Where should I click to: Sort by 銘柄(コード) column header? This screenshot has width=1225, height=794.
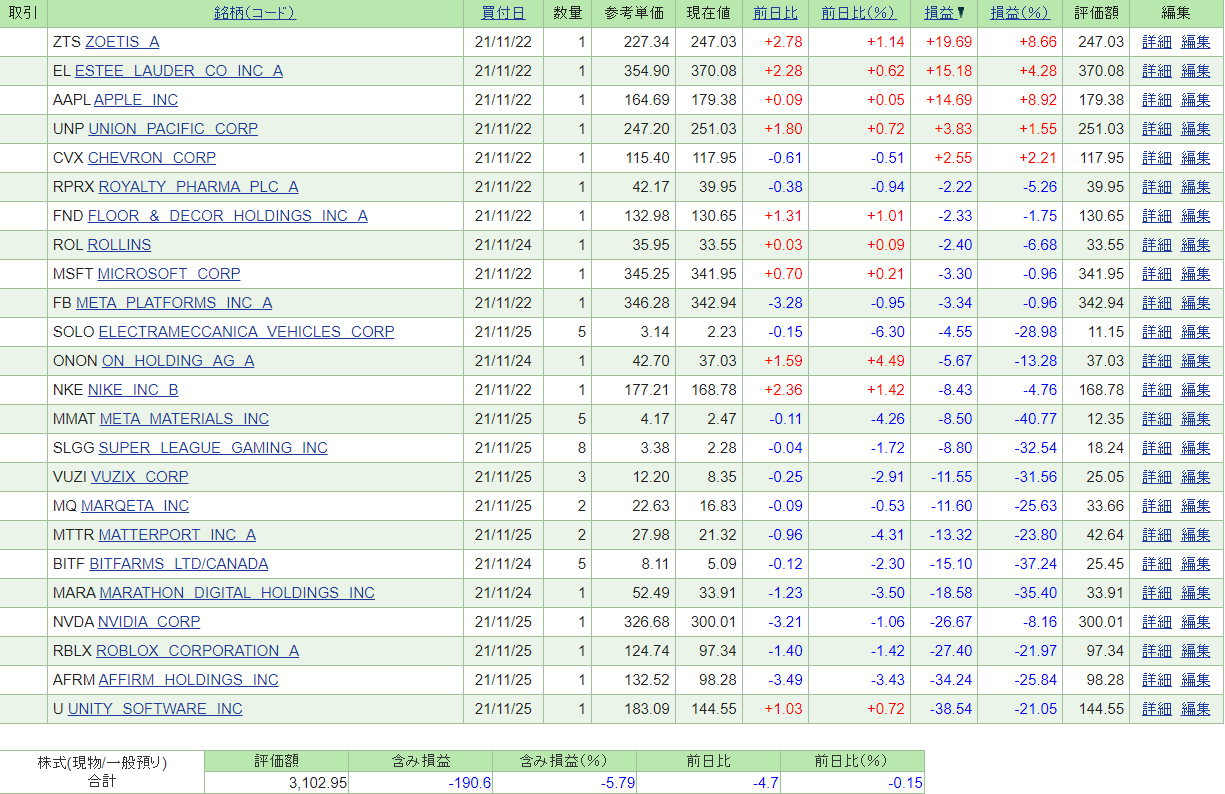[x=255, y=13]
